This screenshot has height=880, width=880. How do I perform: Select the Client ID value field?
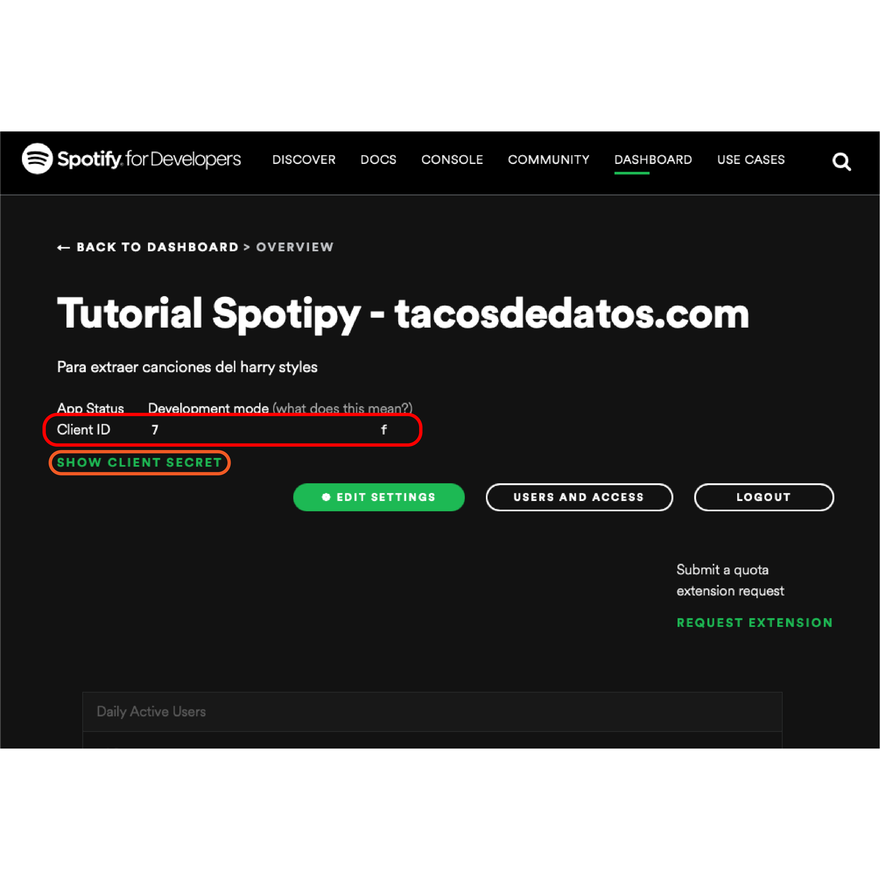269,430
